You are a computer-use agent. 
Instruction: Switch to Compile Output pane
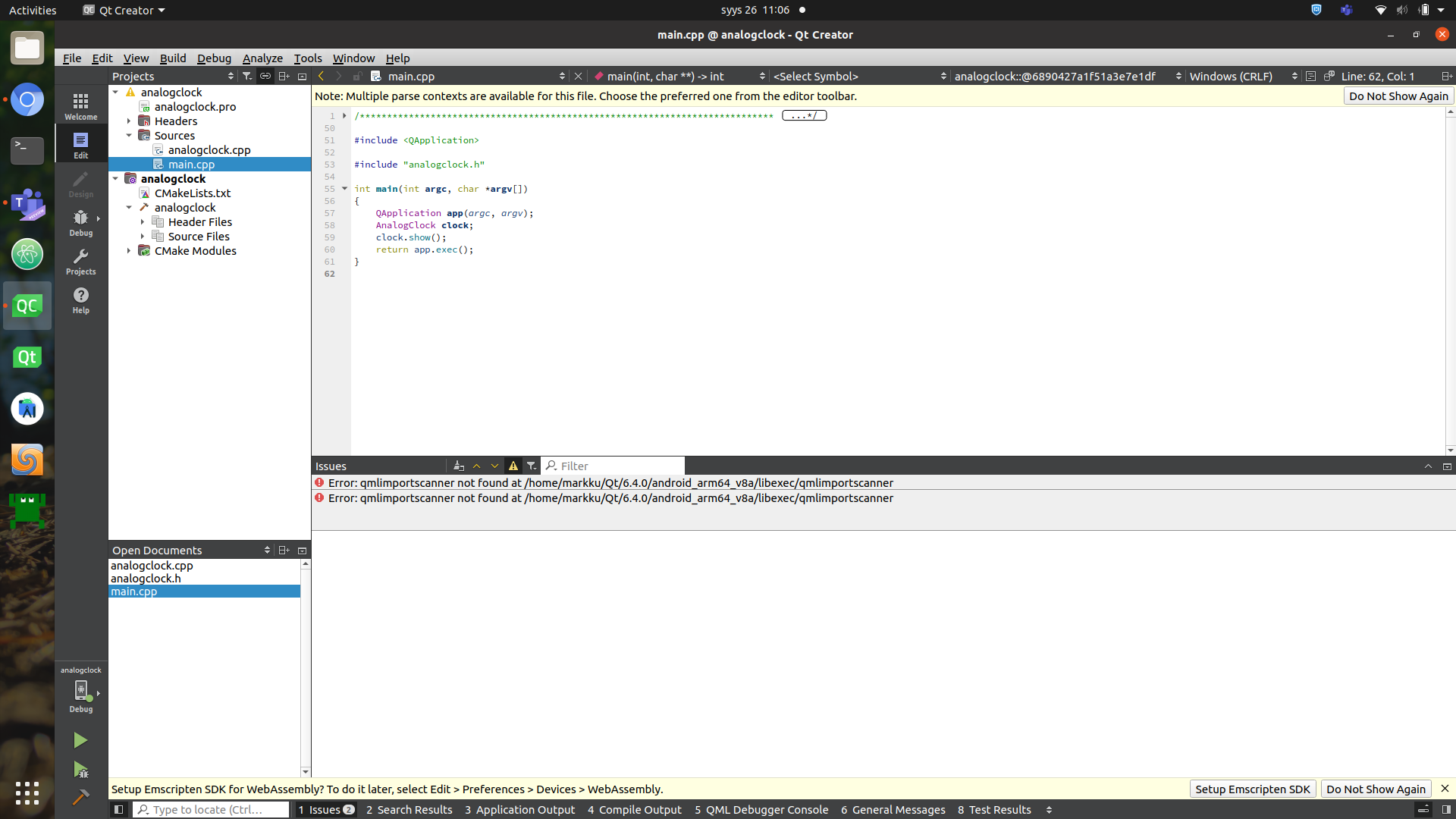(x=635, y=809)
